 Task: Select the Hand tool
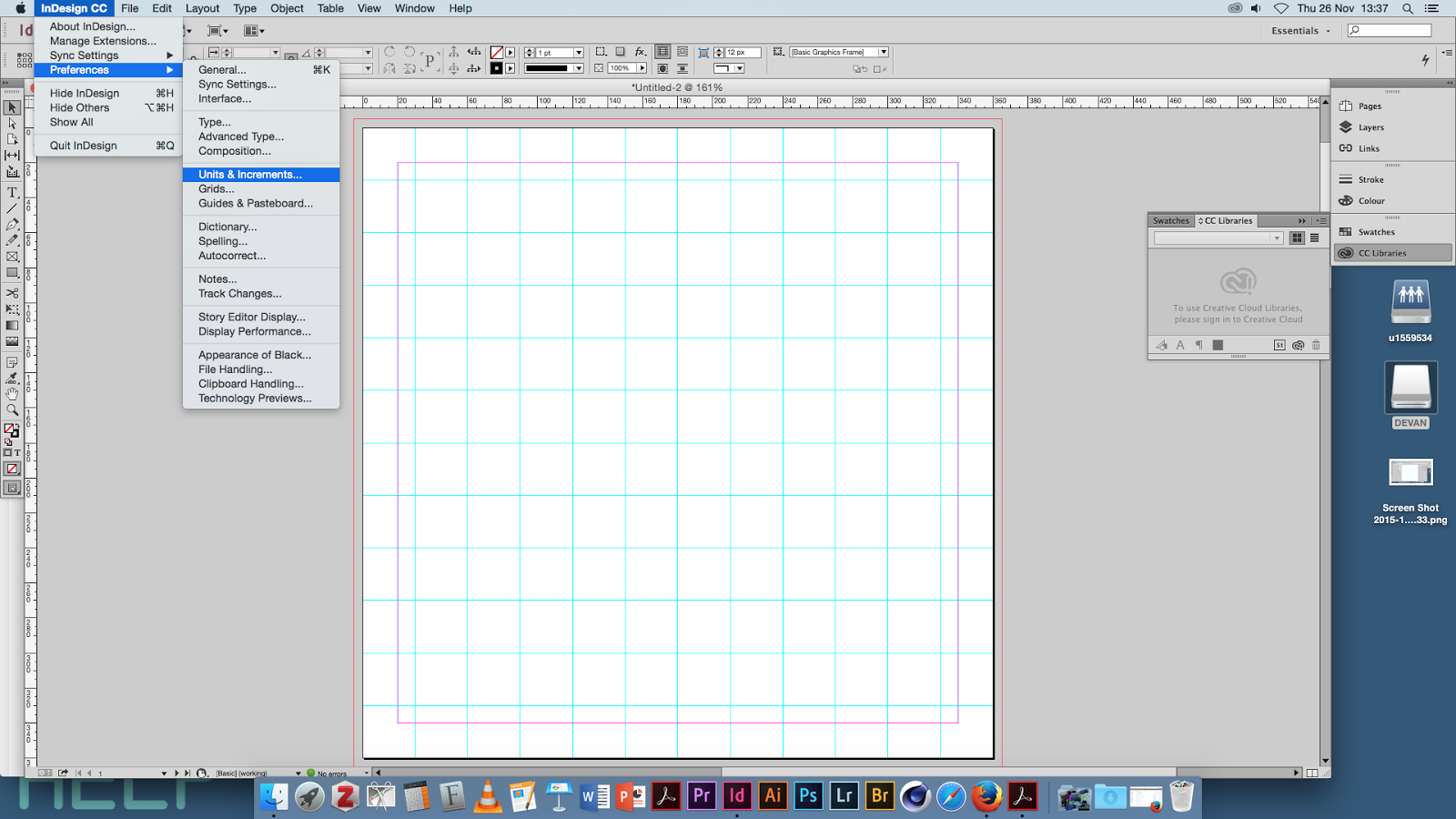(x=12, y=394)
